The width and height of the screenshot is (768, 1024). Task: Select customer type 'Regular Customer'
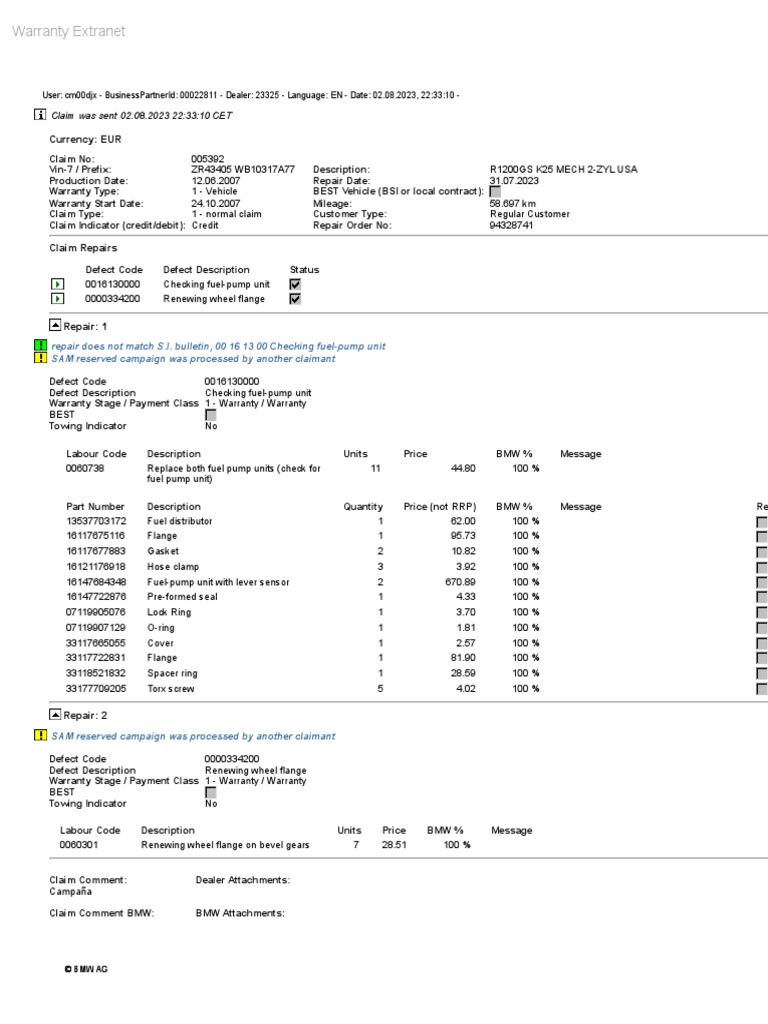click(x=530, y=214)
